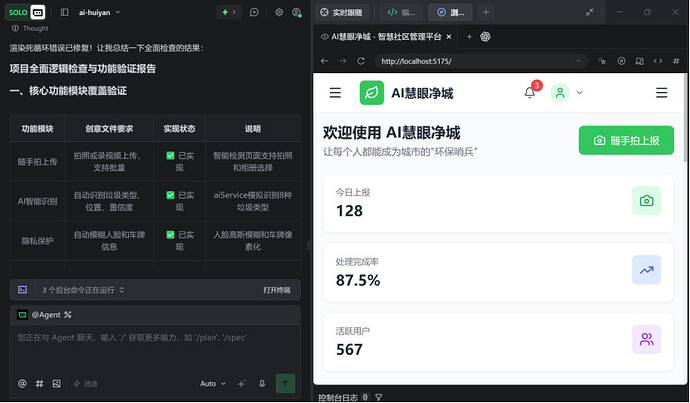Click the knot-shaped AI icon beside new tab
Screen dimensions: 690x403
(x=485, y=37)
